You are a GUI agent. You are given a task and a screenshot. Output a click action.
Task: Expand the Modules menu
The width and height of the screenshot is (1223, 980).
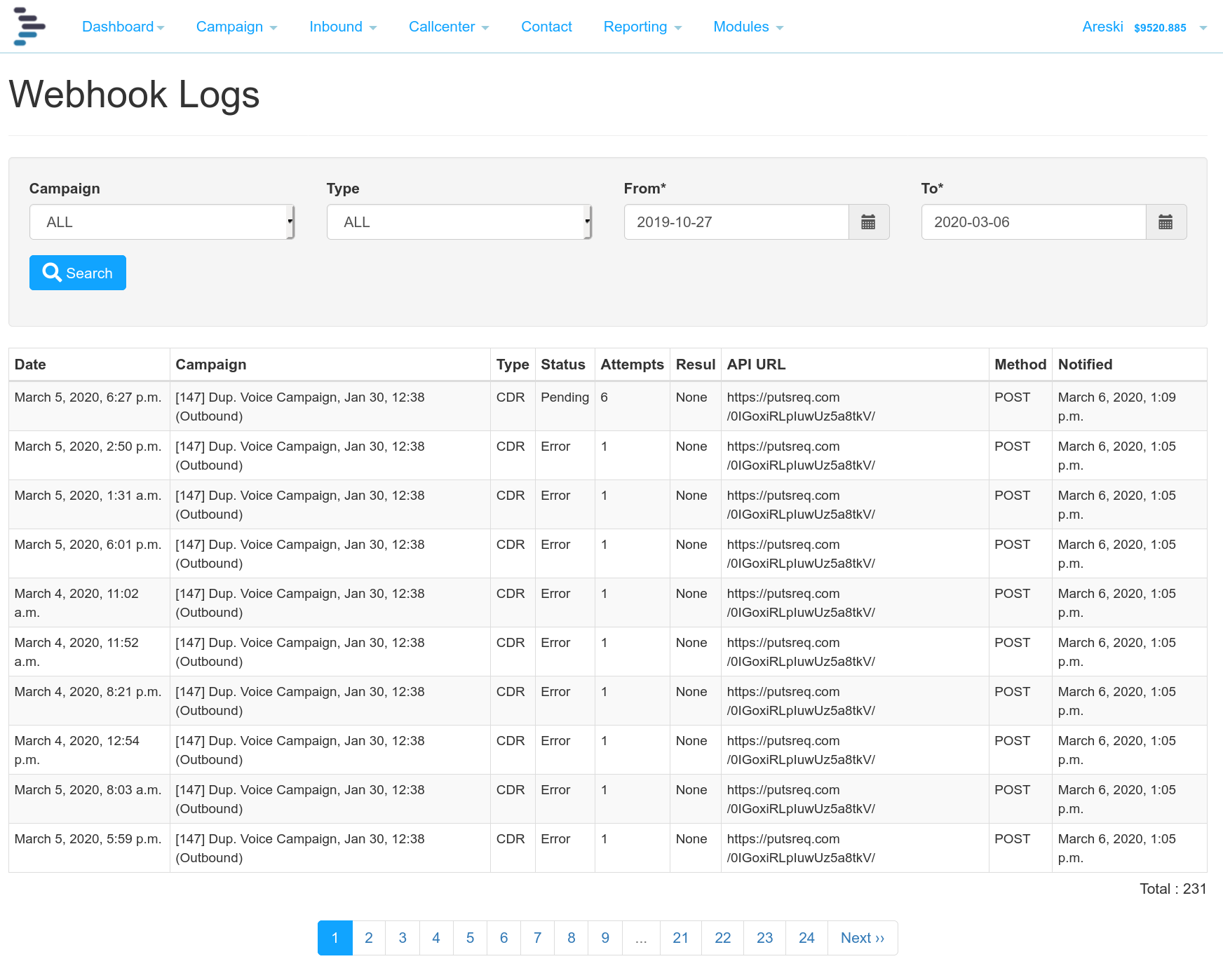pos(748,27)
